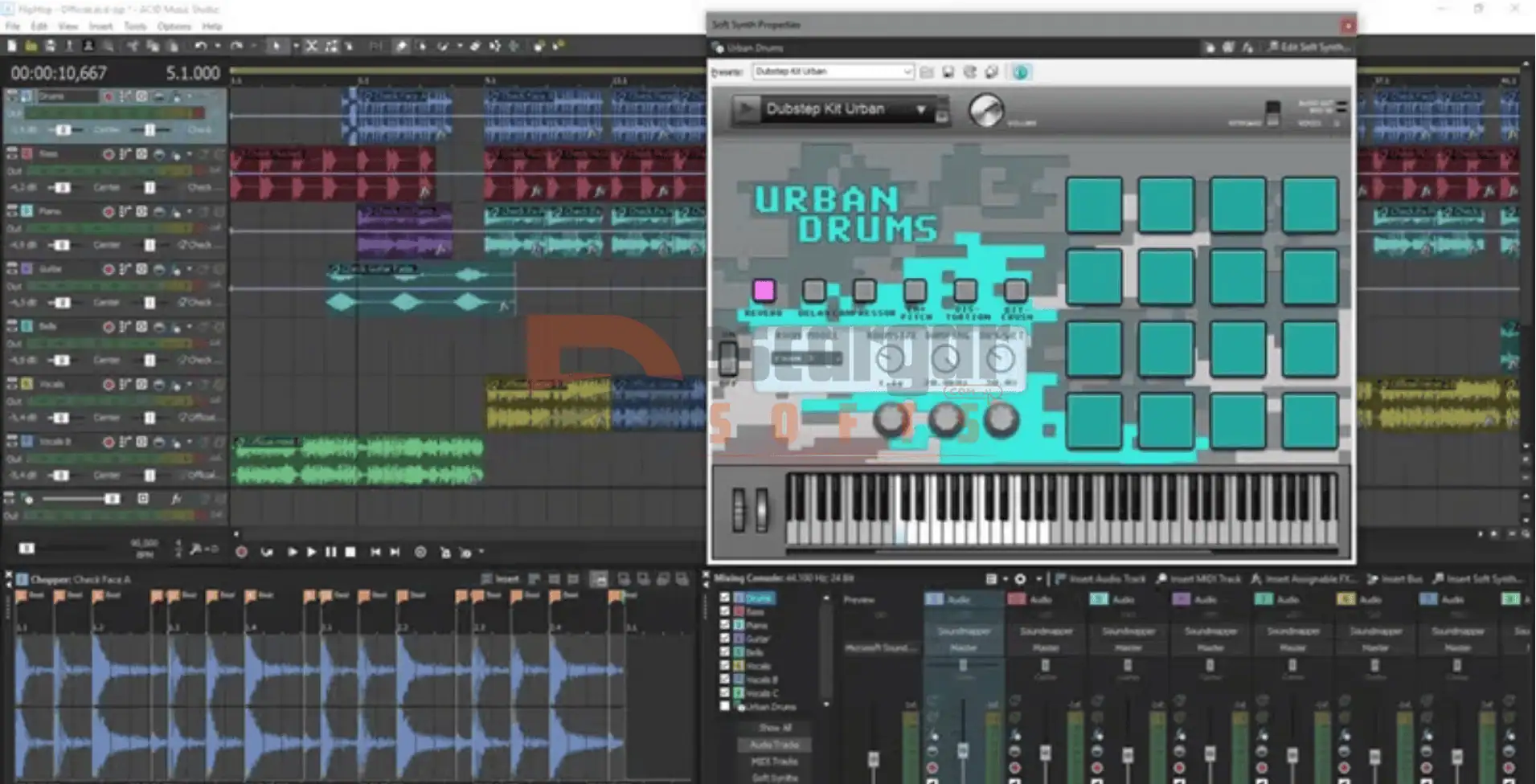
Task: Adjust the Bass track pan slider
Action: coord(150,187)
